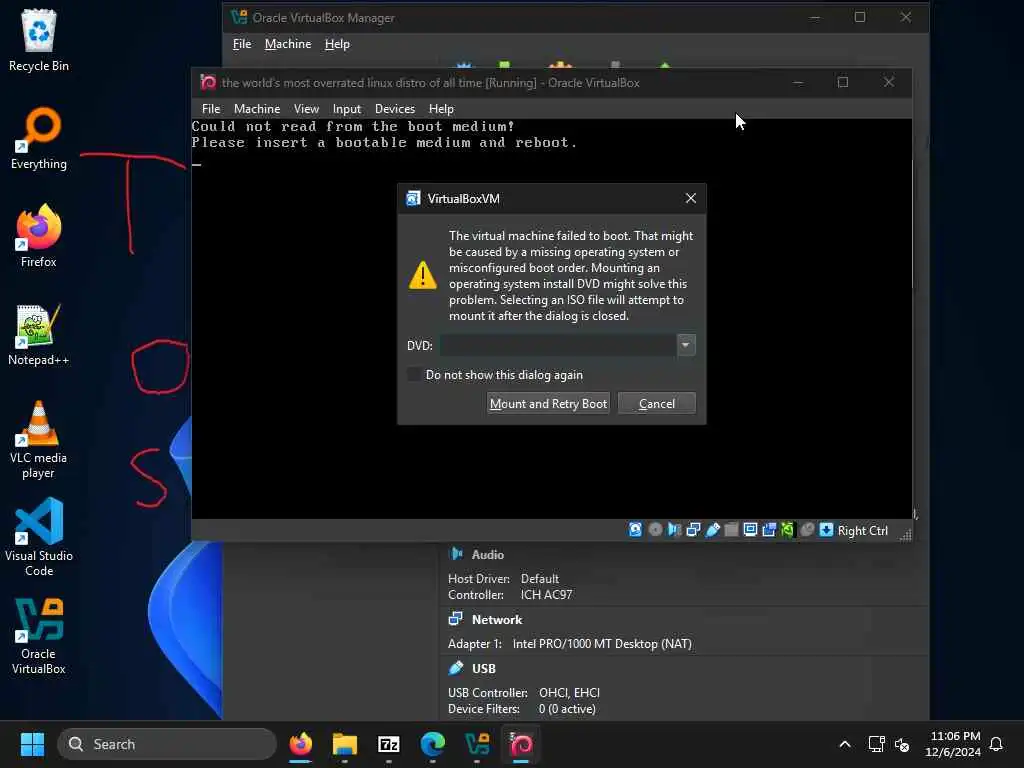Click the 'OHCI, EHCI' USB controller value

(x=569, y=692)
